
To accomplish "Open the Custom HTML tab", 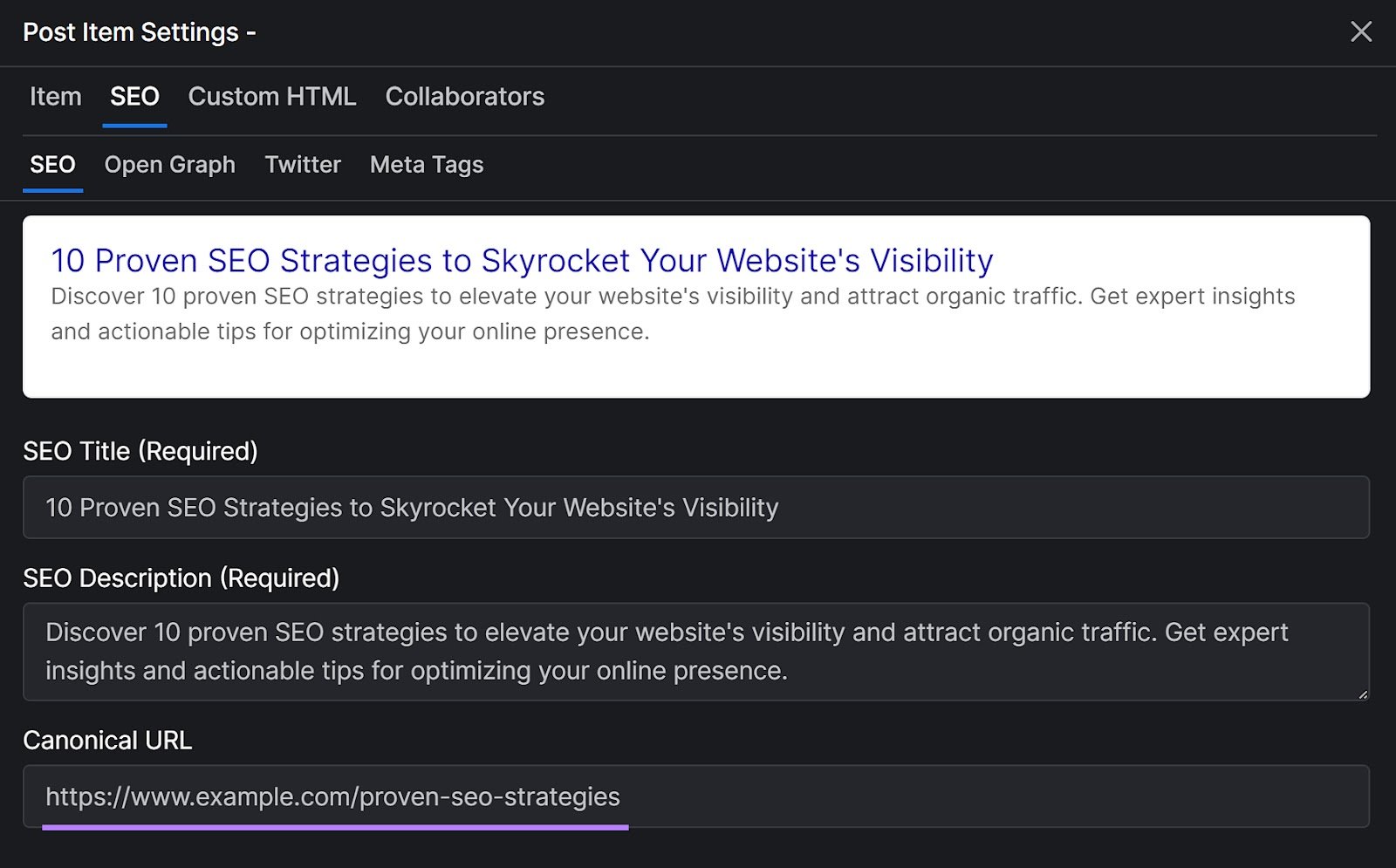I will [271, 97].
